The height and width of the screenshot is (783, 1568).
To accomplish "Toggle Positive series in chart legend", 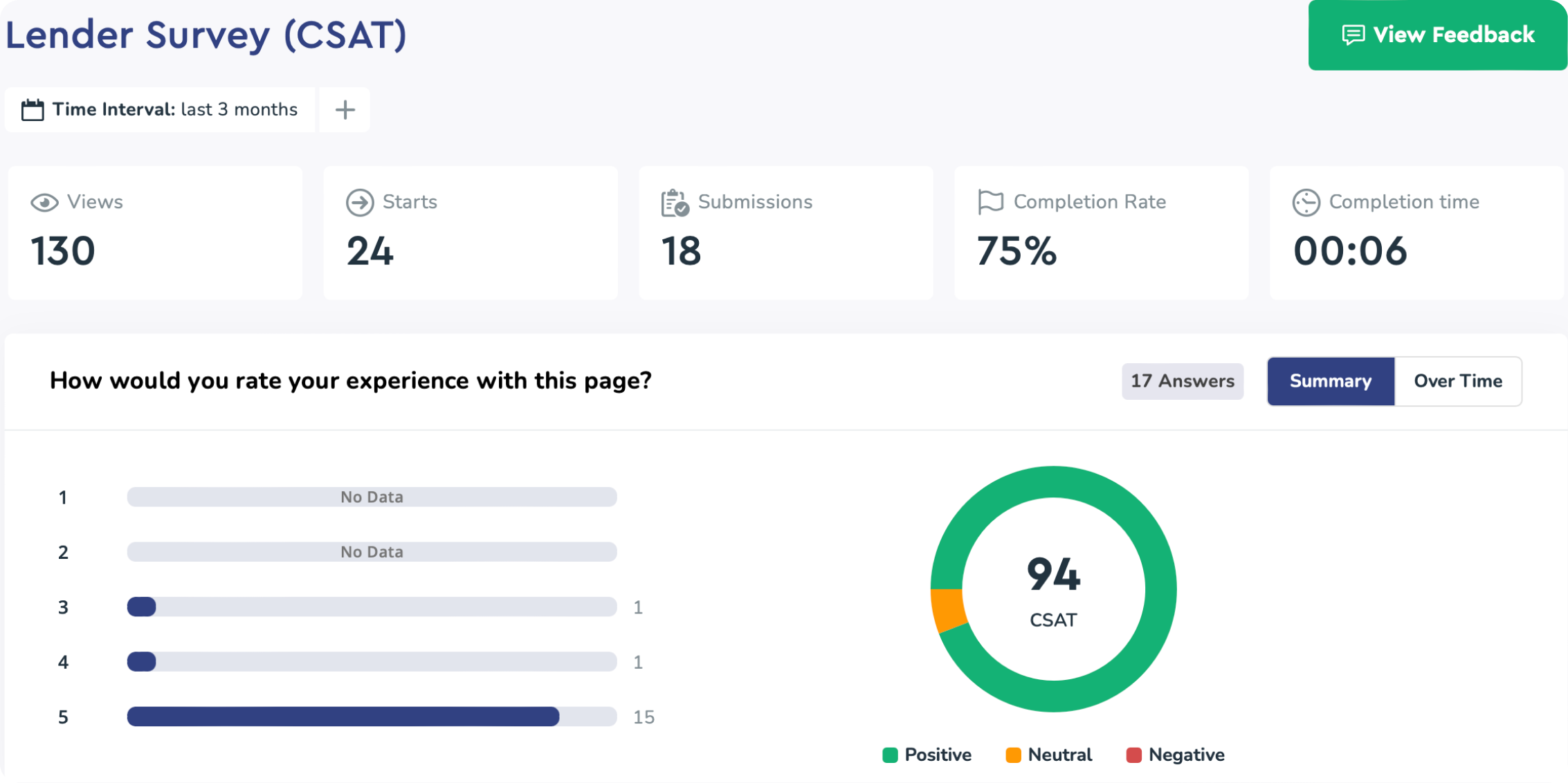I will click(x=927, y=755).
